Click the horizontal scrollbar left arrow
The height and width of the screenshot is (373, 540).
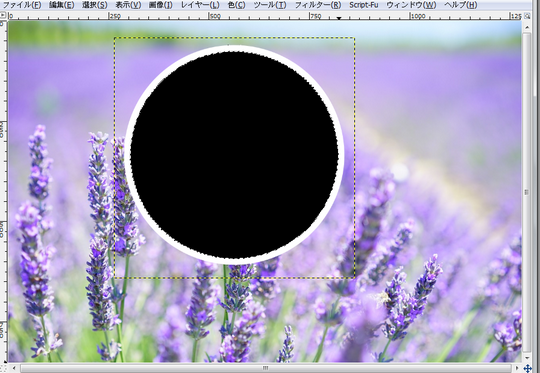point(14,369)
